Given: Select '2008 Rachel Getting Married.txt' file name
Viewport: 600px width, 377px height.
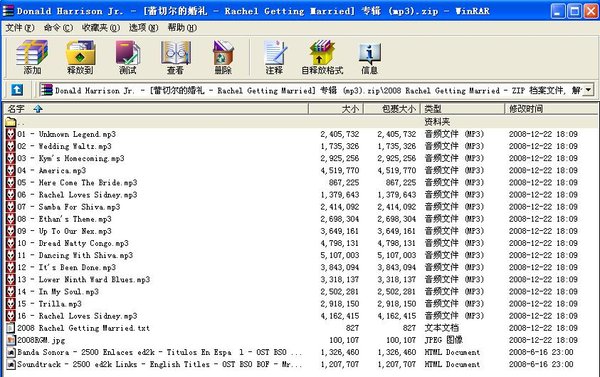Looking at the screenshot, I should pos(83,328).
